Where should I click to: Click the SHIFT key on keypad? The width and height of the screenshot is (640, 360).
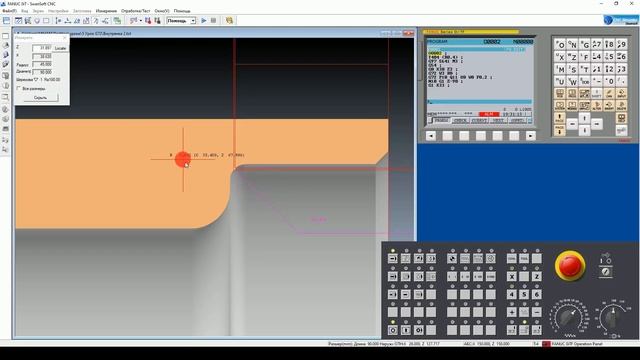pos(597,93)
